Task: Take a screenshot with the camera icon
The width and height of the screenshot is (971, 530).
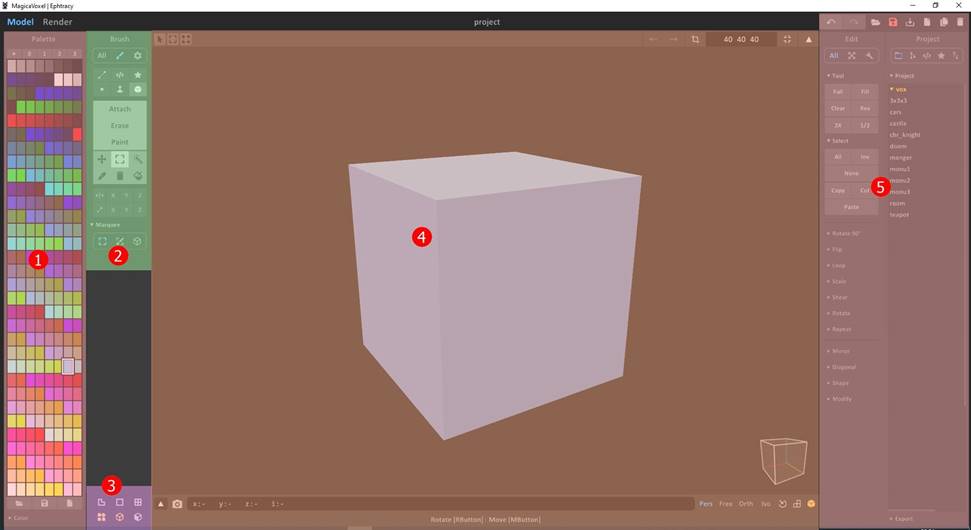Action: point(177,504)
